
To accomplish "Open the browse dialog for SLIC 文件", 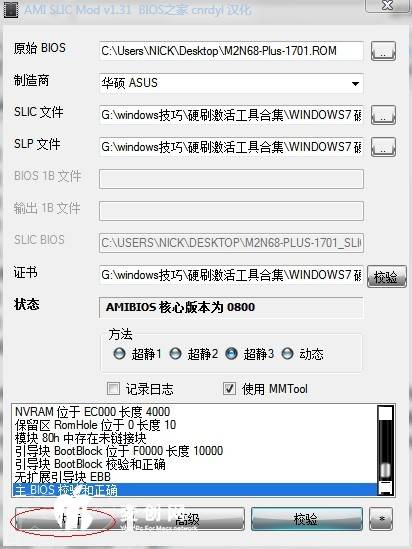I will (x=383, y=115).
